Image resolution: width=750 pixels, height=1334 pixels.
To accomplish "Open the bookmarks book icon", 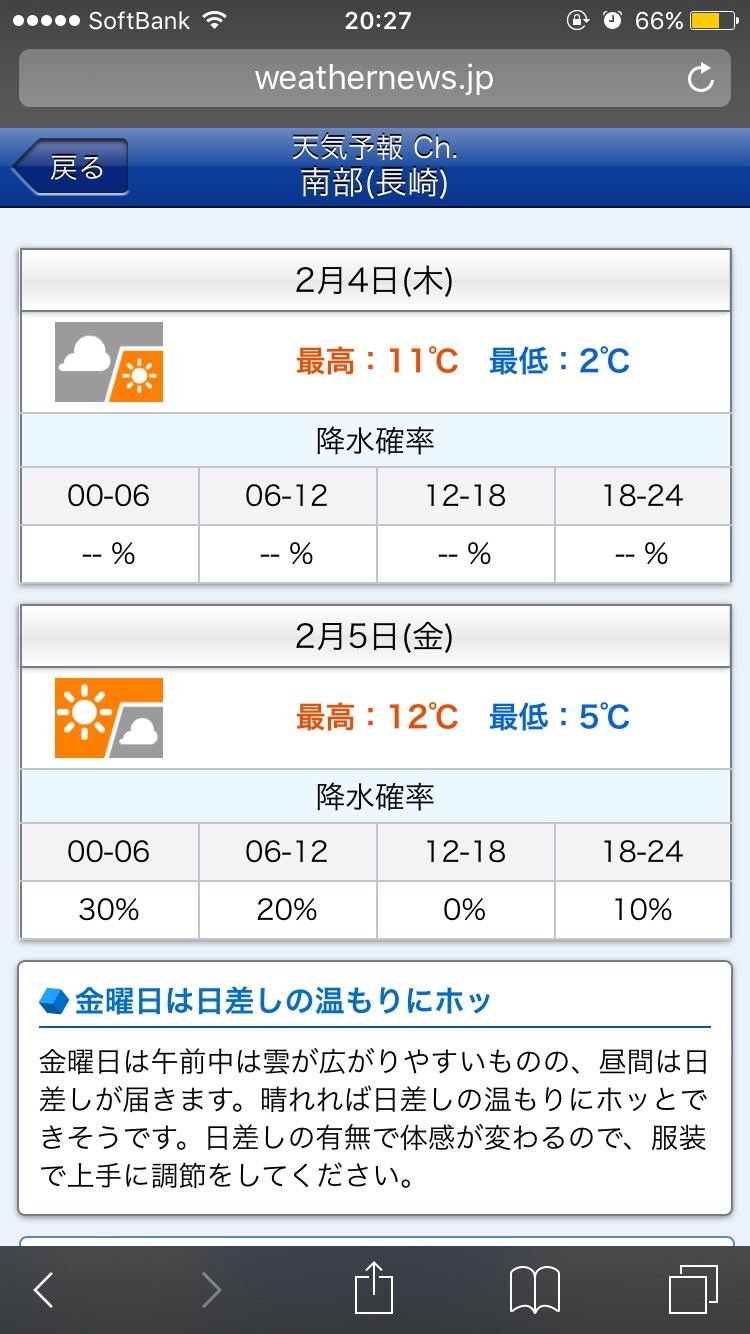I will tap(535, 1290).
